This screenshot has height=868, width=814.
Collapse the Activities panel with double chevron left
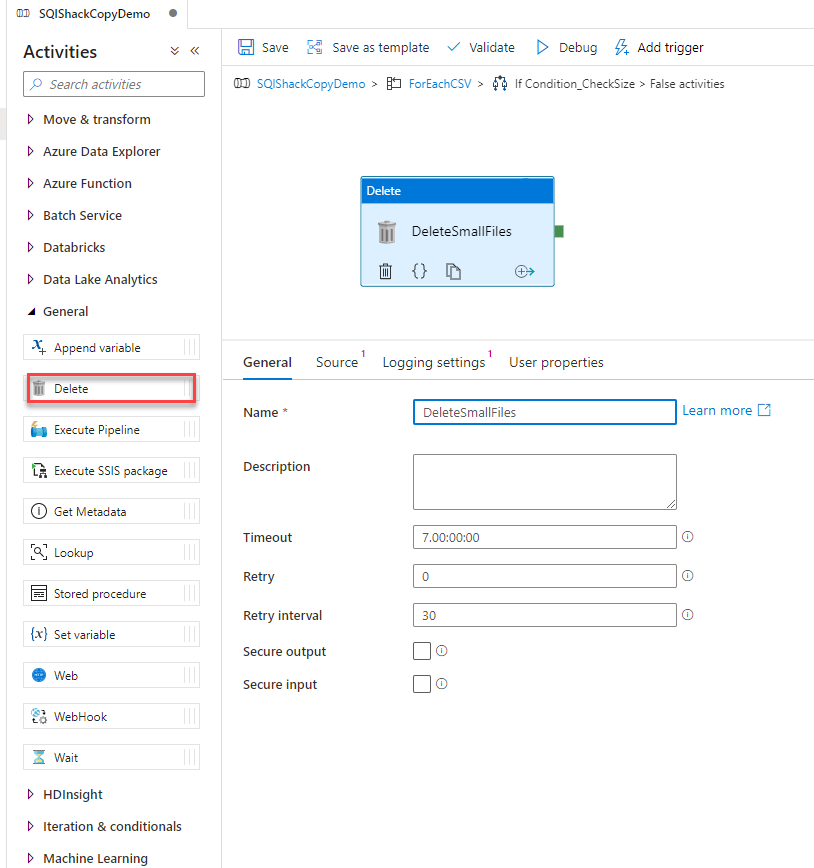pos(195,51)
